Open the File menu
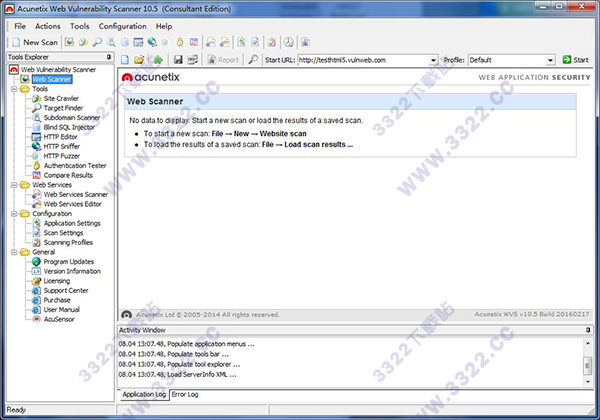This screenshot has width=600, height=420. 20,26
